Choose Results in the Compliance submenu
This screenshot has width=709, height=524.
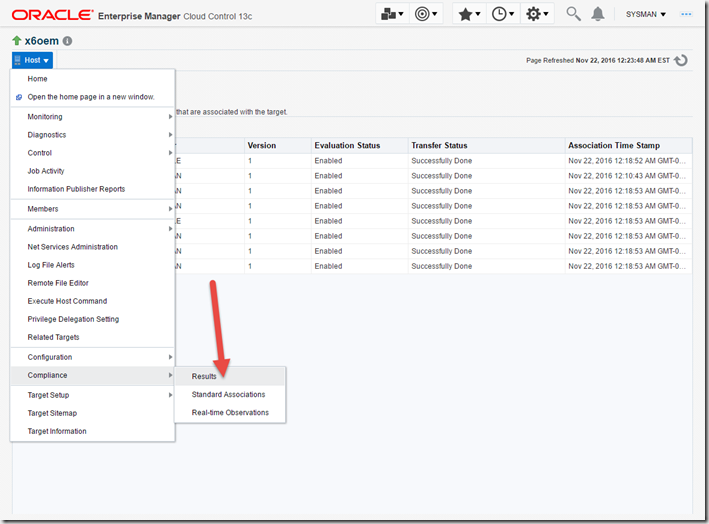click(230, 376)
